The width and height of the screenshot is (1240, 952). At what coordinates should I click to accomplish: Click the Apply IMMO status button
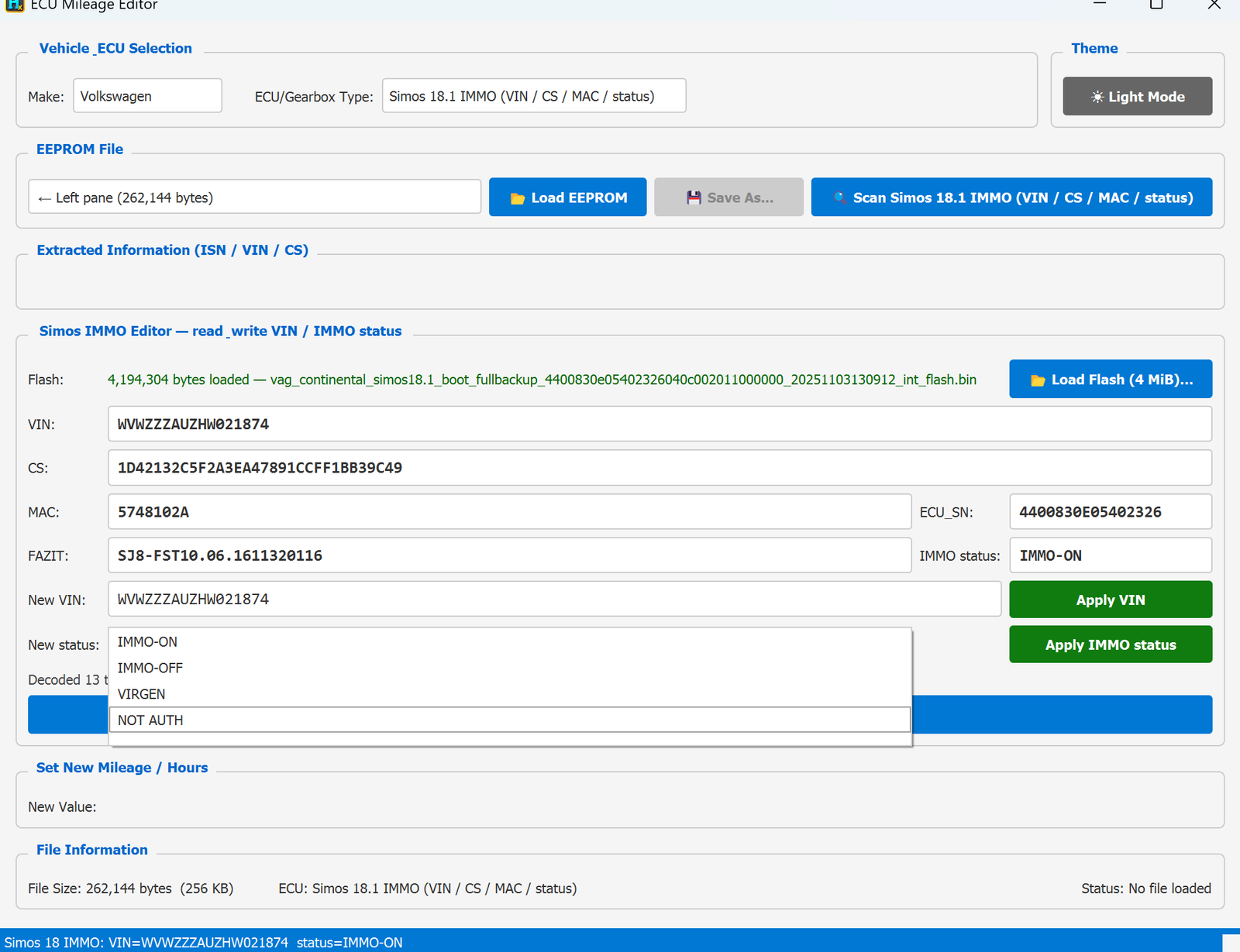click(x=1111, y=644)
